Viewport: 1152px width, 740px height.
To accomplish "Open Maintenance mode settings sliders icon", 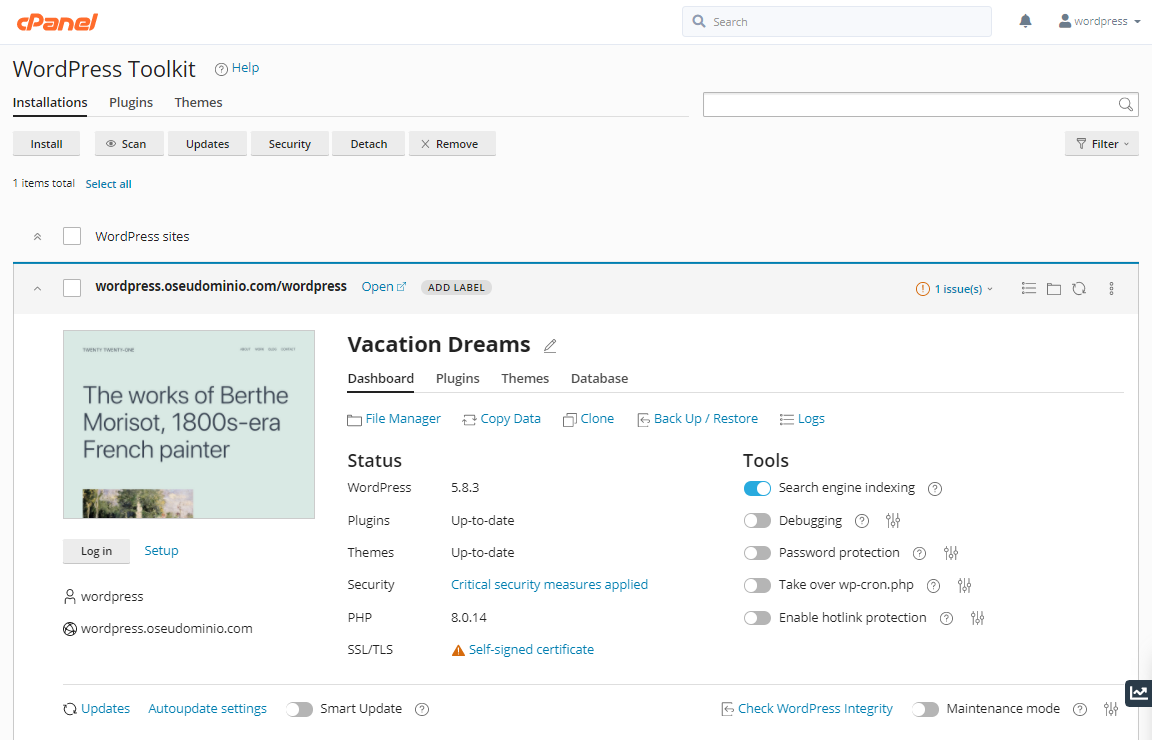I will click(x=1111, y=709).
